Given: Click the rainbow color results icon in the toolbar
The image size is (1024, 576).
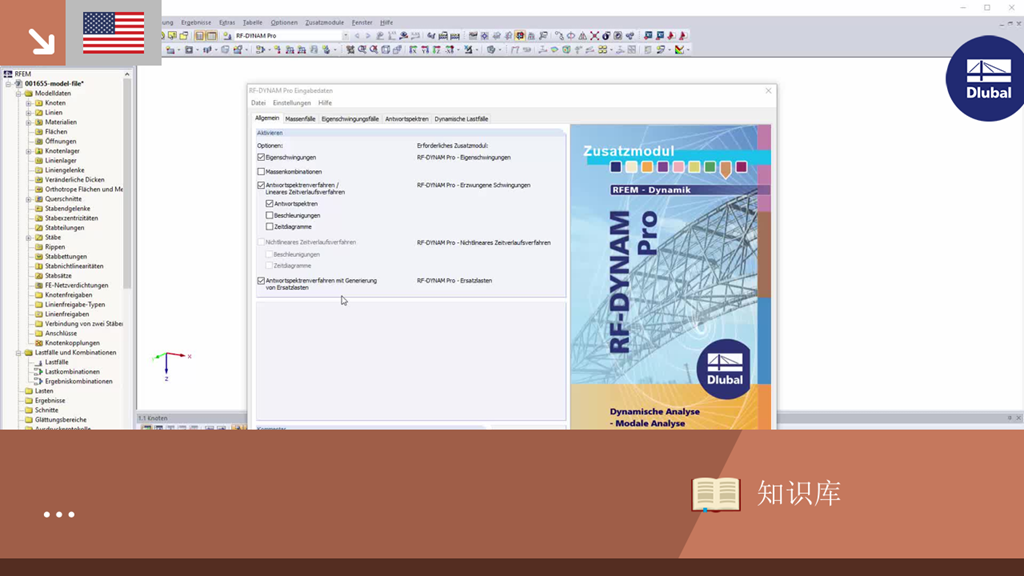Looking at the screenshot, I should [x=679, y=50].
